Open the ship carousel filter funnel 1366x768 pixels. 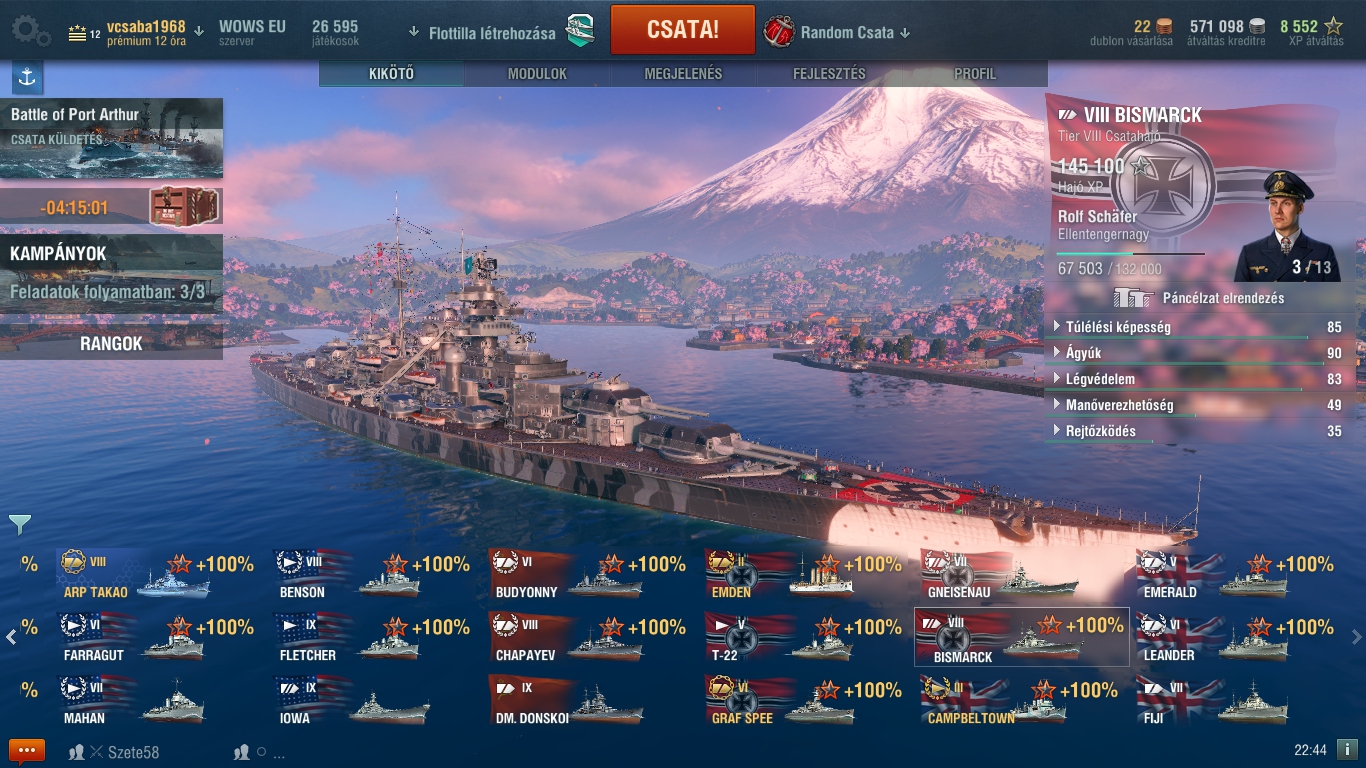(20, 524)
